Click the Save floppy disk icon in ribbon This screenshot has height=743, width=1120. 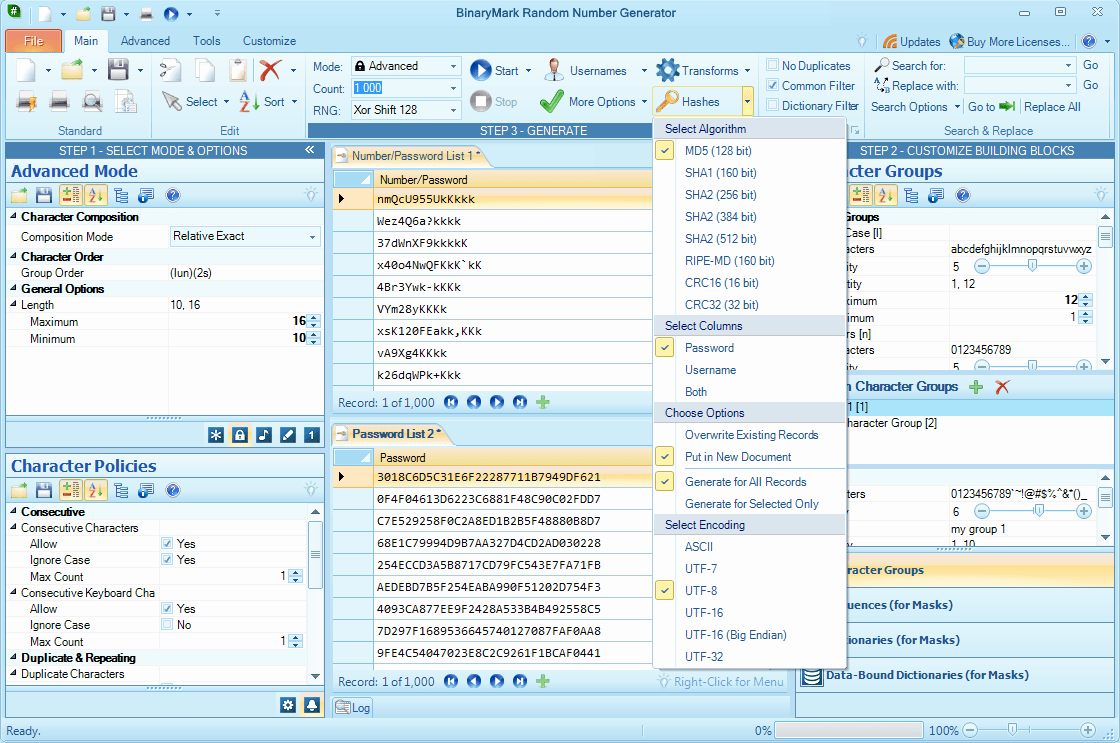[x=118, y=70]
